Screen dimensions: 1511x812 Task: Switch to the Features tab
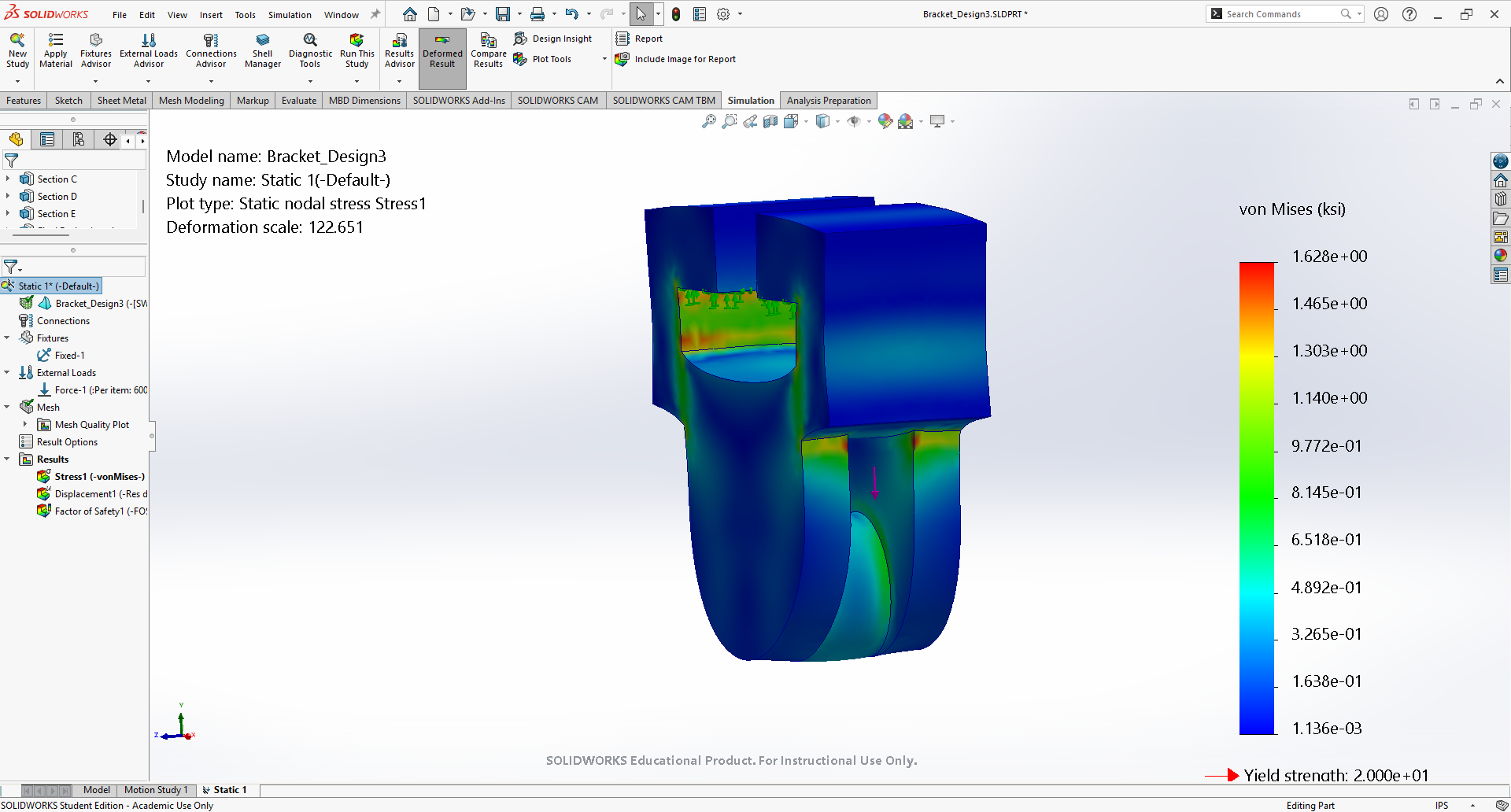(x=24, y=101)
